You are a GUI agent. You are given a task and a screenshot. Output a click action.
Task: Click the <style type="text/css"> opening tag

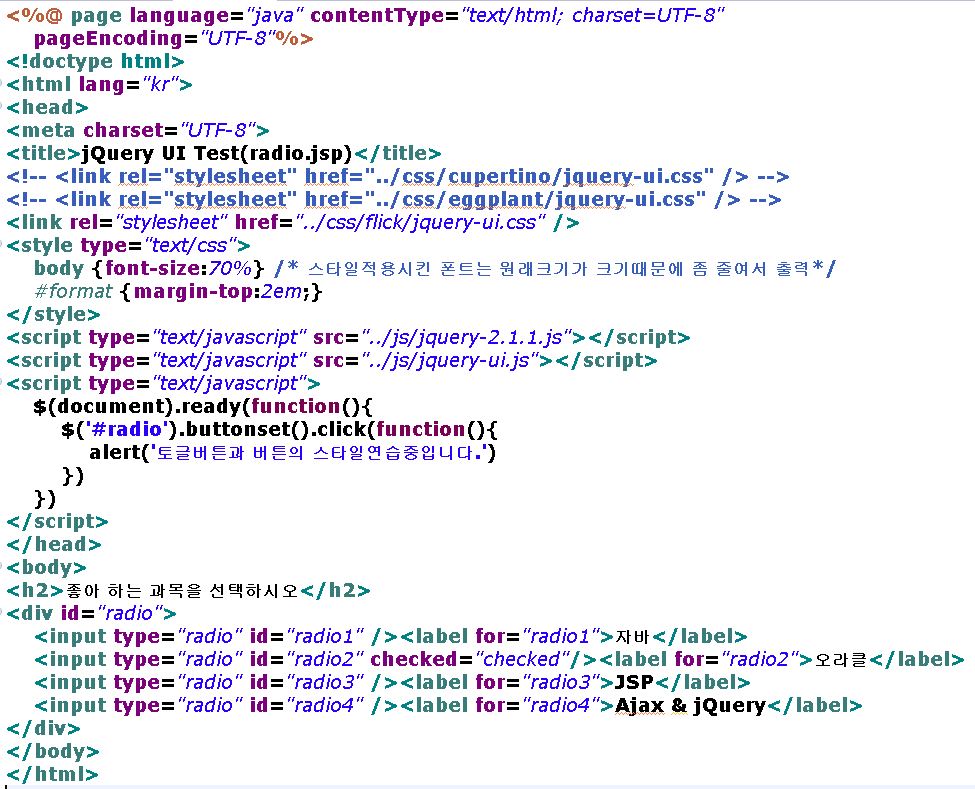click(129, 246)
